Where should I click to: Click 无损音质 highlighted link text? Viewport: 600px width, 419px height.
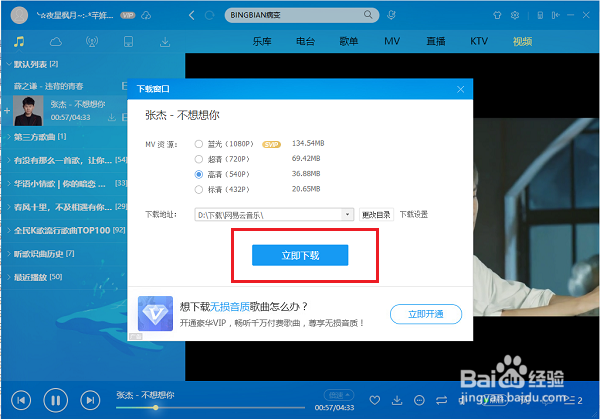pyautogui.click(x=230, y=307)
